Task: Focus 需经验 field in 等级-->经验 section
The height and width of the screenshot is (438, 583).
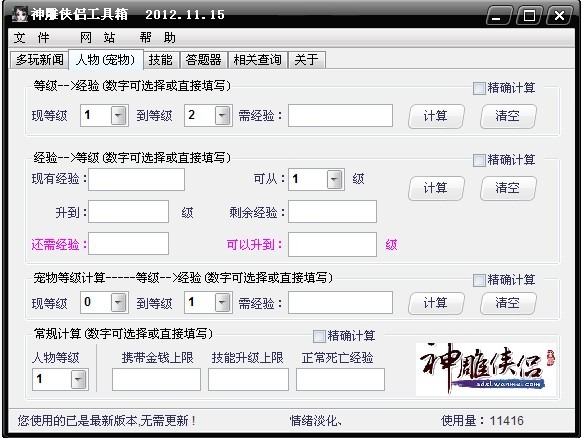Action: [x=340, y=116]
